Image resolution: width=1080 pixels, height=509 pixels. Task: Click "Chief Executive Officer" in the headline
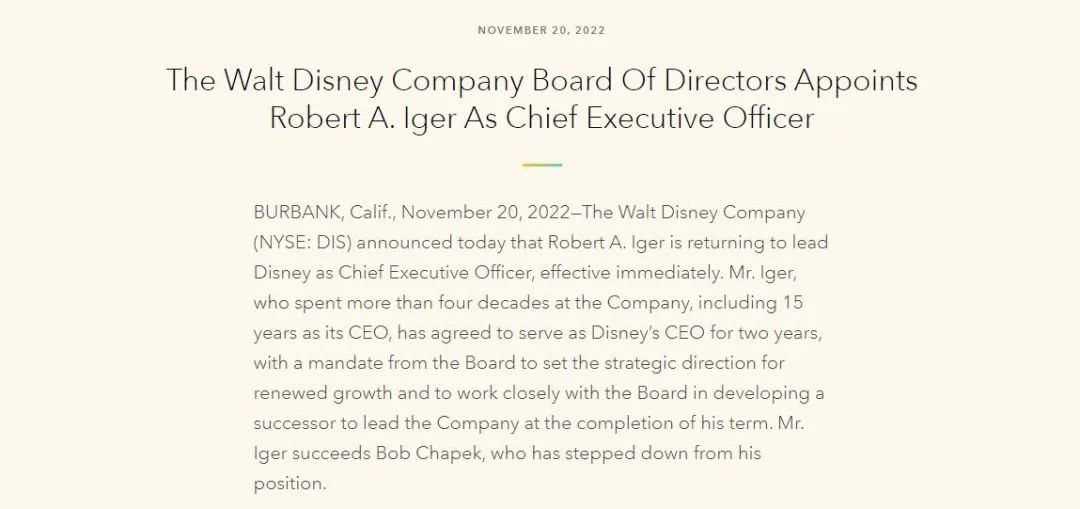tap(660, 118)
